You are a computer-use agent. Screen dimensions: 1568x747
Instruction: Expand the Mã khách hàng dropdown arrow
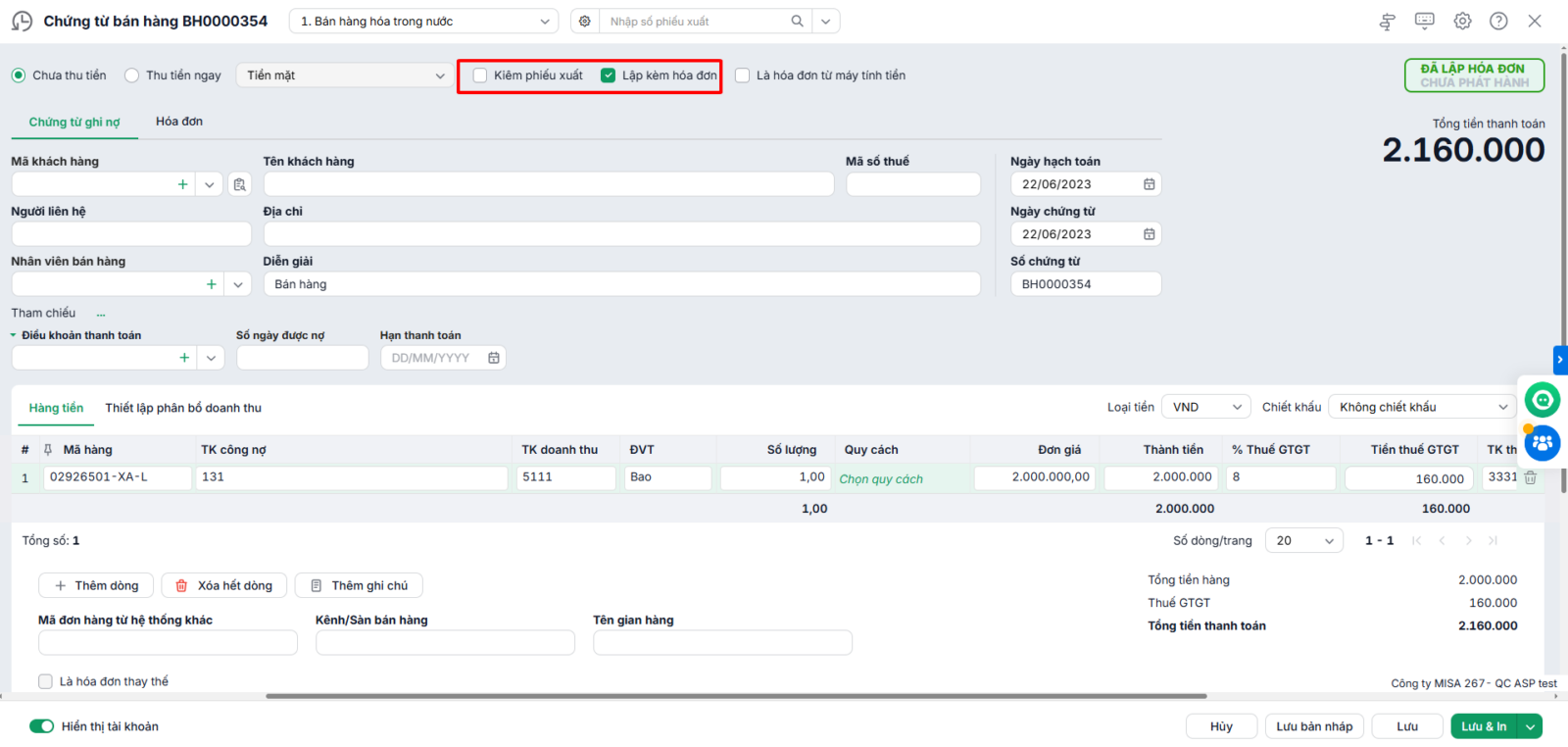click(x=210, y=184)
